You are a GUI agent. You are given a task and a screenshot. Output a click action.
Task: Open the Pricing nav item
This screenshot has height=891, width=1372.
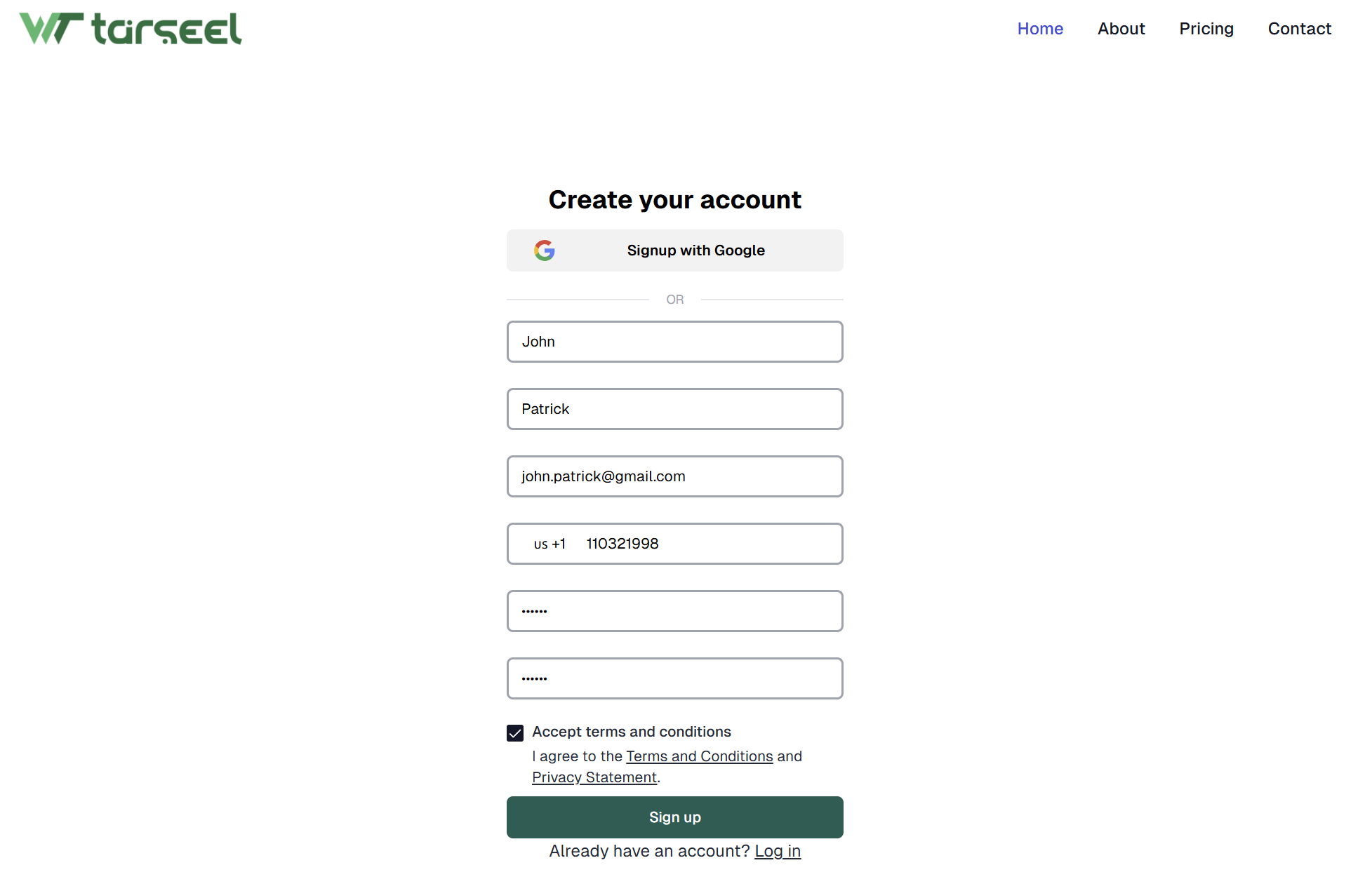tap(1206, 29)
